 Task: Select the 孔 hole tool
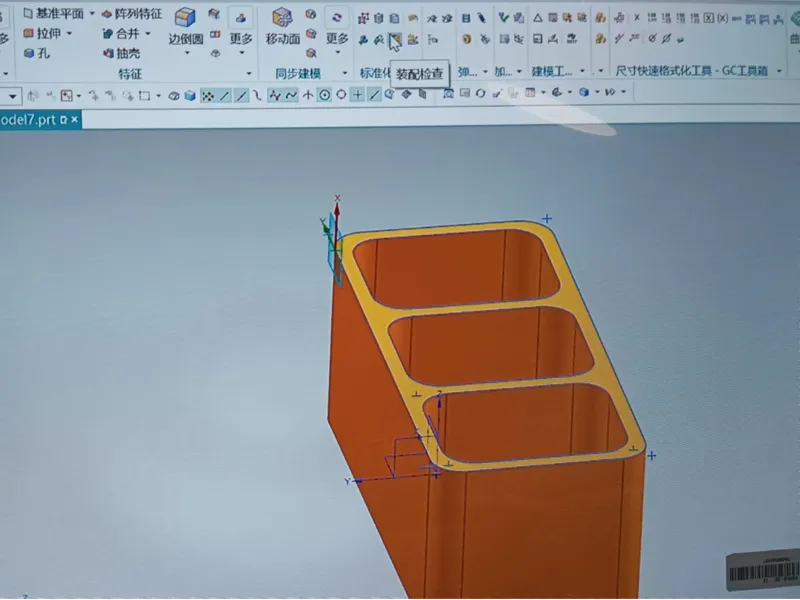(37, 53)
